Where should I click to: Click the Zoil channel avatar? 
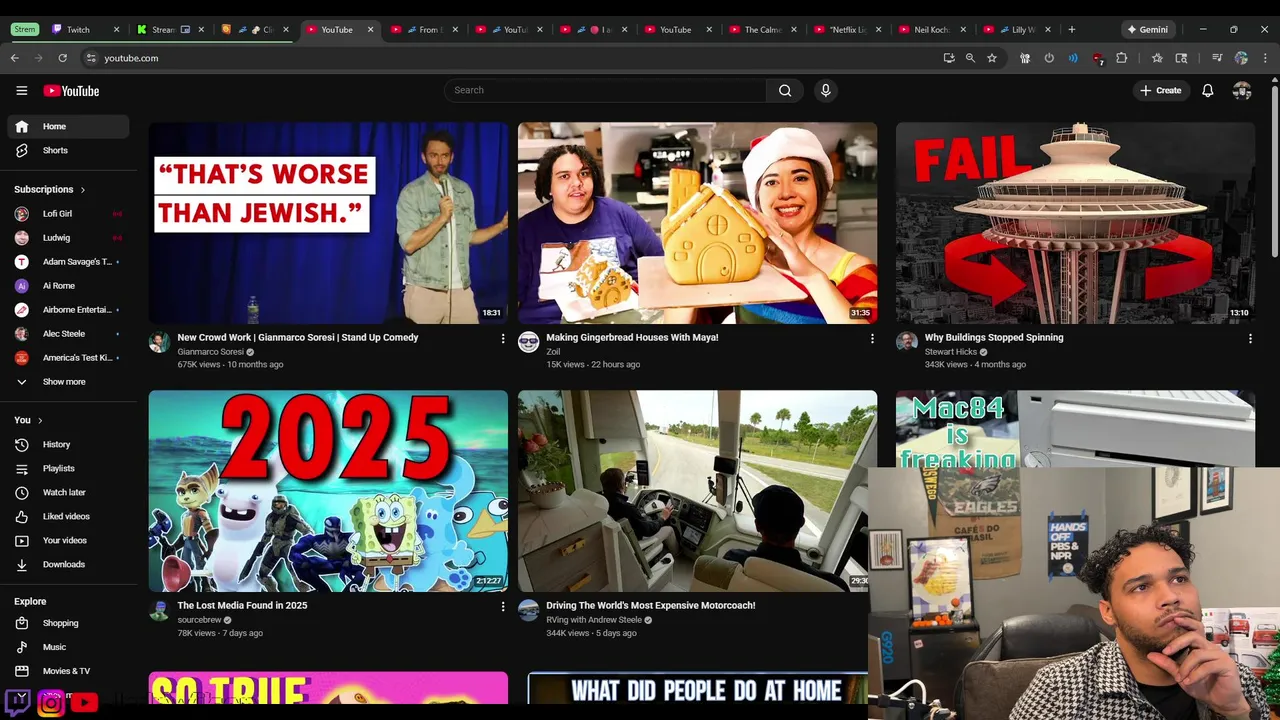coord(529,342)
